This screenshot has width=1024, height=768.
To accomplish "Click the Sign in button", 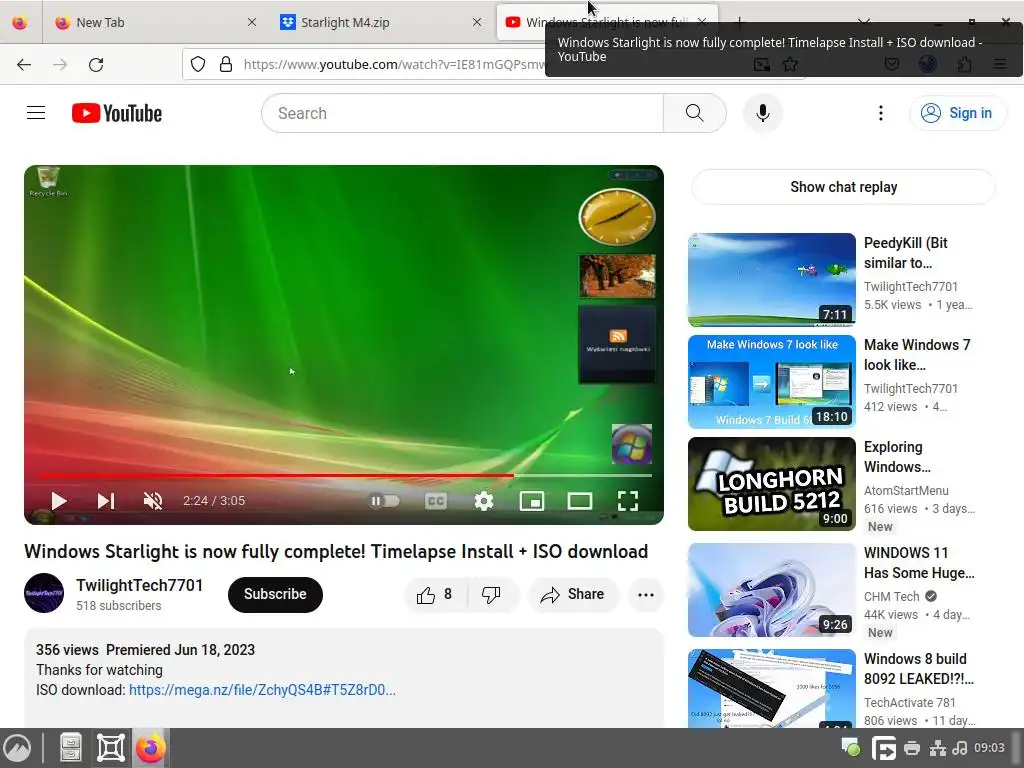I will pos(957,113).
